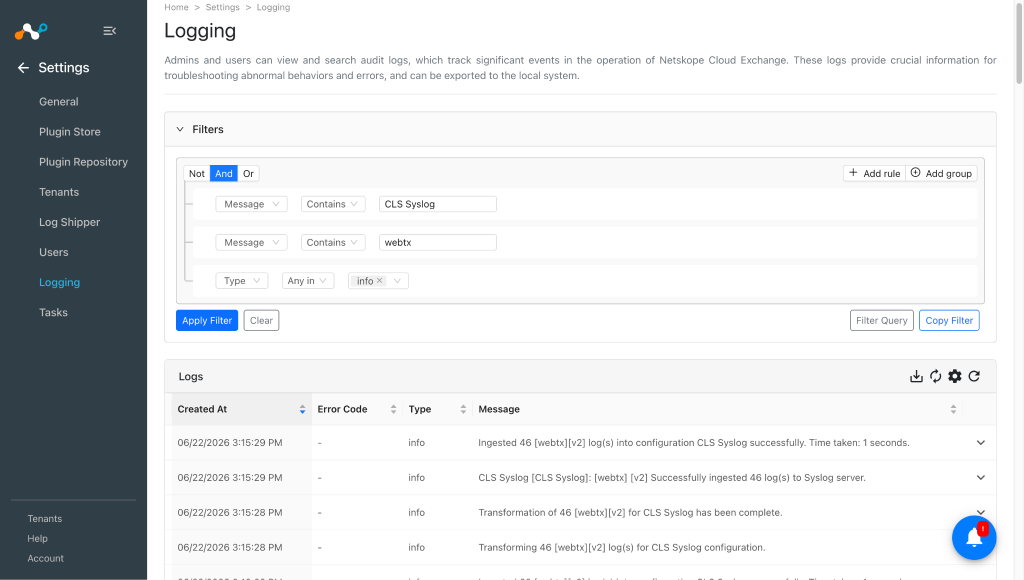This screenshot has height=580, width=1024.
Task: Open the Message field dropdown for webtx rule
Action: (x=251, y=242)
